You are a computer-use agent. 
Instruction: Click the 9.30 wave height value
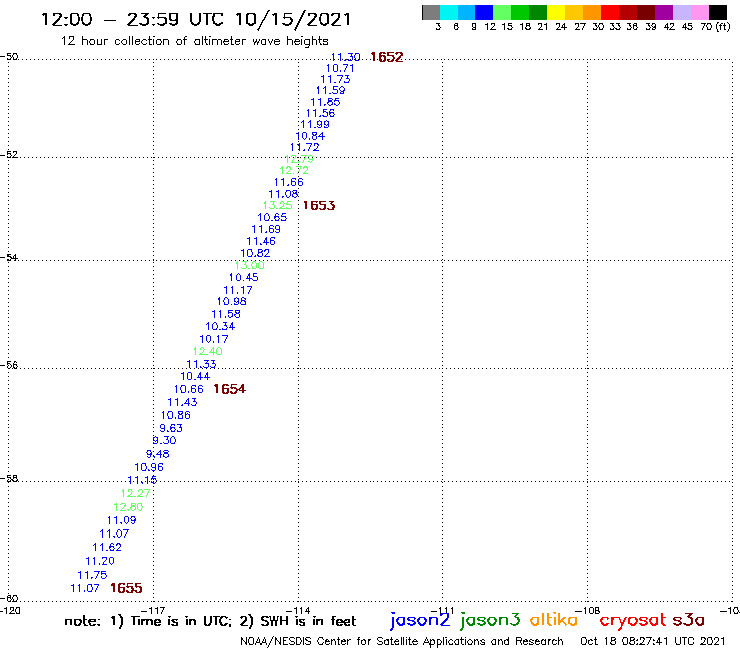pyautogui.click(x=164, y=440)
